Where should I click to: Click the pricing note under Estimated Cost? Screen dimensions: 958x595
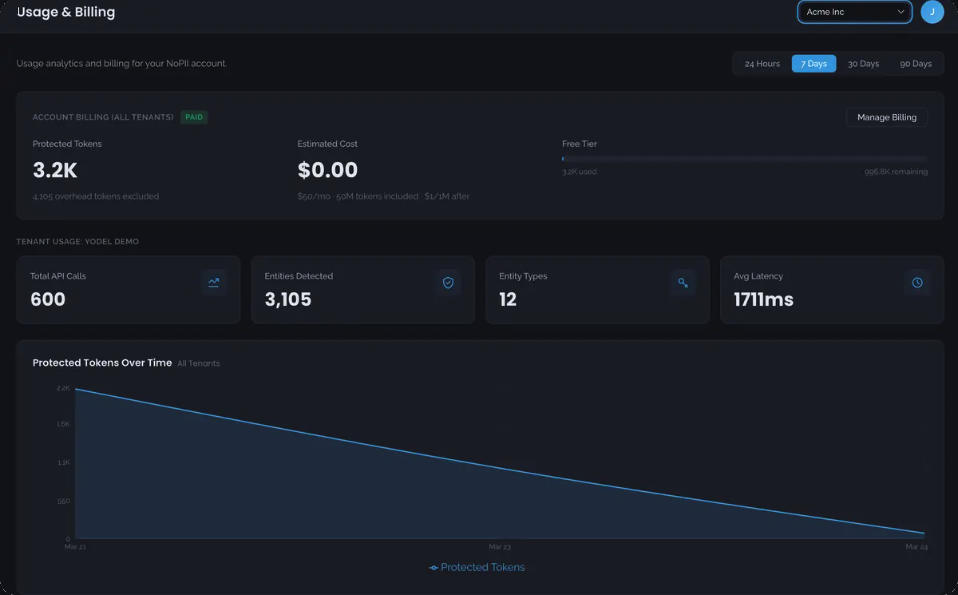383,196
